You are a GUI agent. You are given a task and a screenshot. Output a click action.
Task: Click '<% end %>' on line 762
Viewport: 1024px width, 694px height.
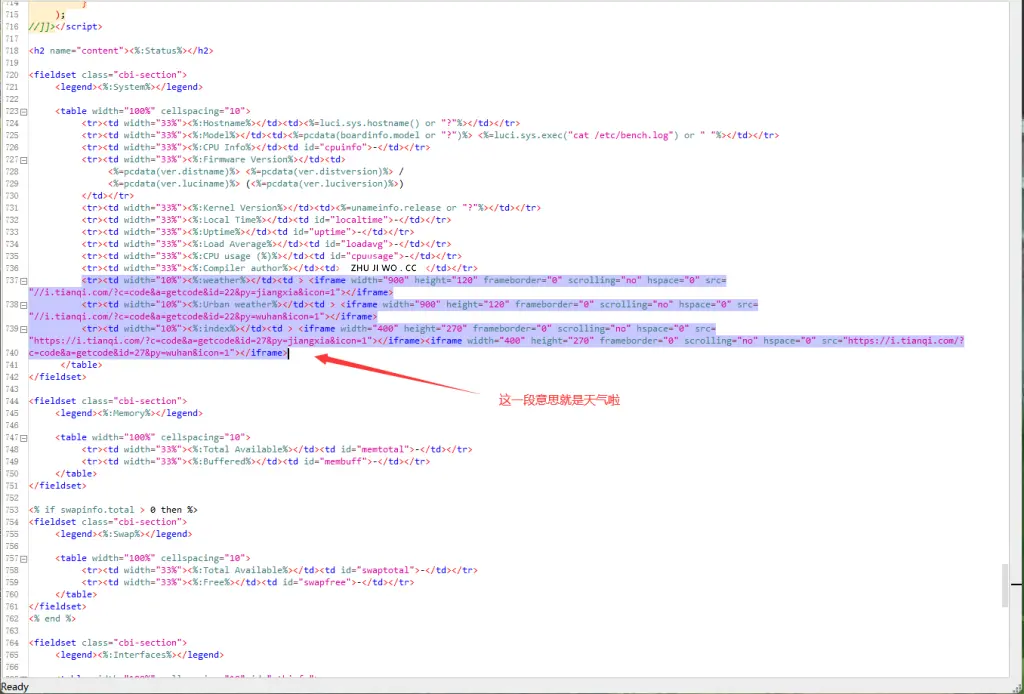coord(52,619)
